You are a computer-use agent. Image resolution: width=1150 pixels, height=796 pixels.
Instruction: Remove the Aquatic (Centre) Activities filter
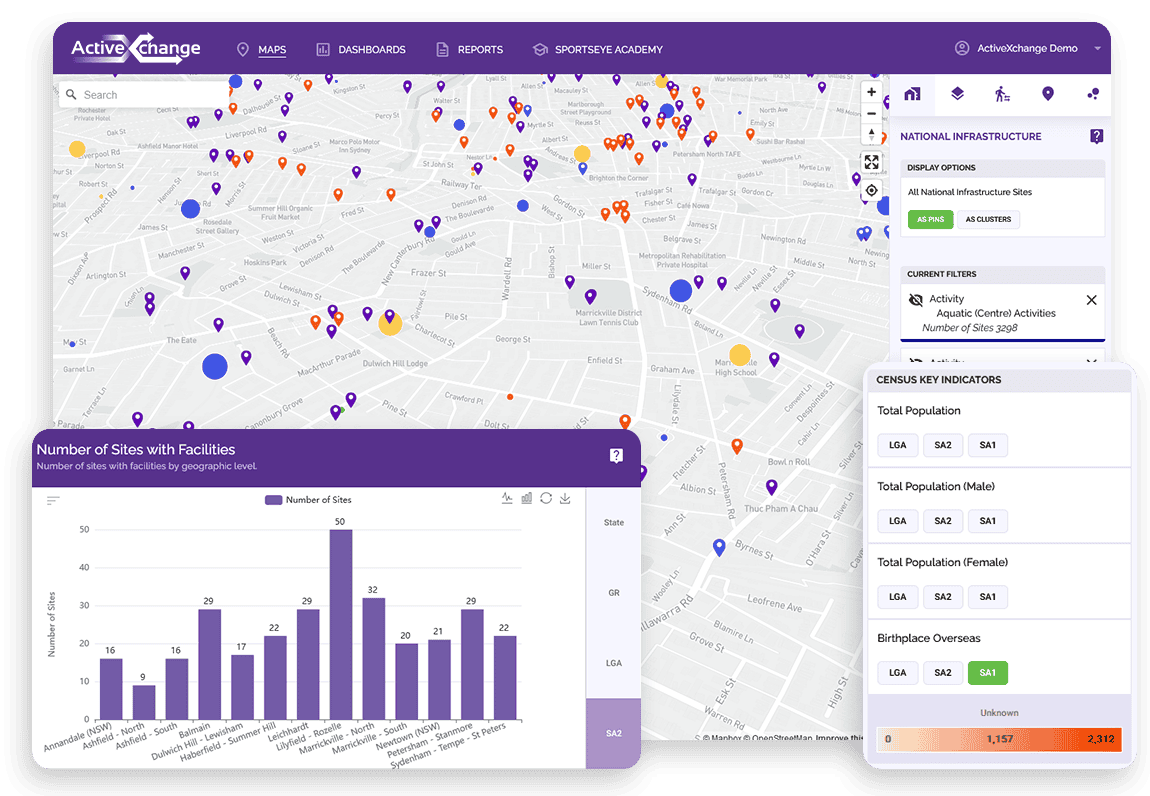point(1091,300)
